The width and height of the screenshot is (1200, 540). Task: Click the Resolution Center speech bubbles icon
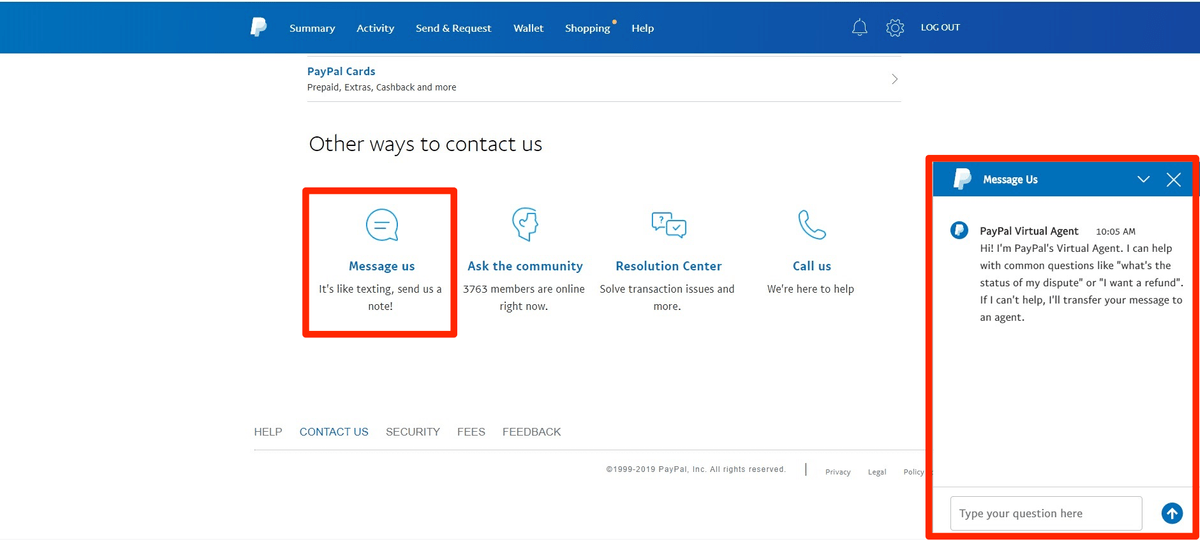pyautogui.click(x=668, y=224)
